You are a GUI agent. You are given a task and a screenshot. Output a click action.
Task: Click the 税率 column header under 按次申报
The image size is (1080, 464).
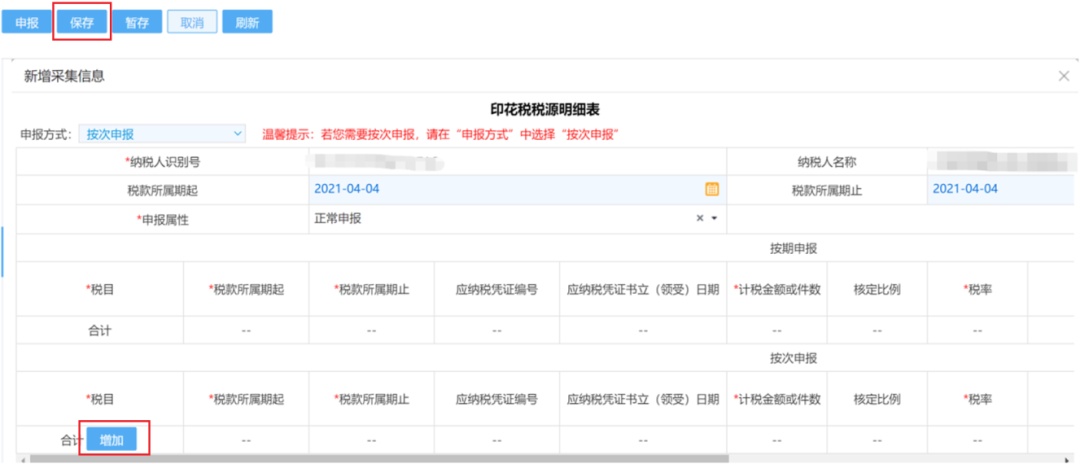[977, 399]
